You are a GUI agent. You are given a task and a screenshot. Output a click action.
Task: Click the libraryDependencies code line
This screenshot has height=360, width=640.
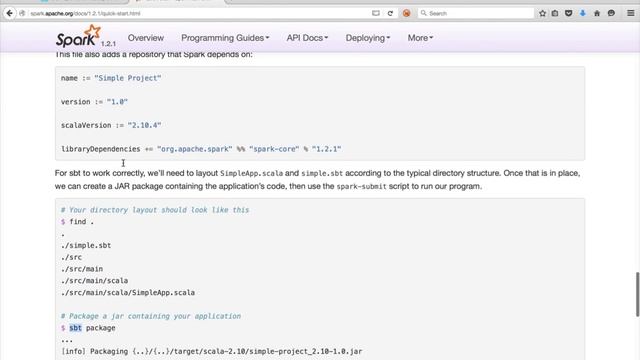(201, 149)
